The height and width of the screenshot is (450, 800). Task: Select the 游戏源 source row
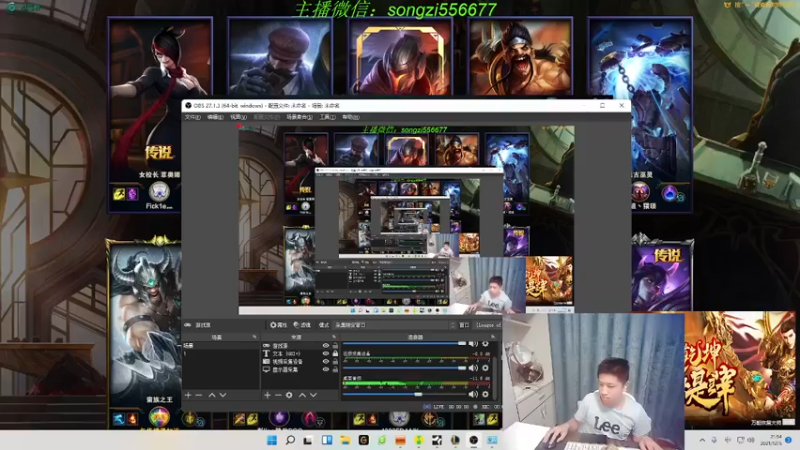(300, 345)
